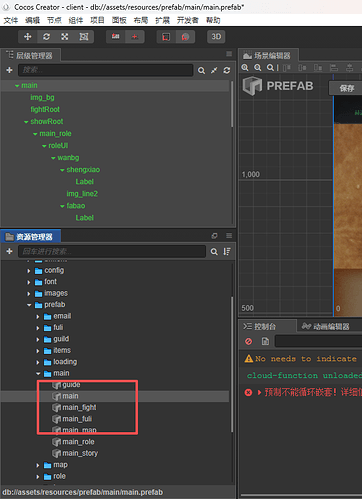362x499 pixels.
Task: Click align horizontal center icon in scene toolbar
Action: coord(349,68)
